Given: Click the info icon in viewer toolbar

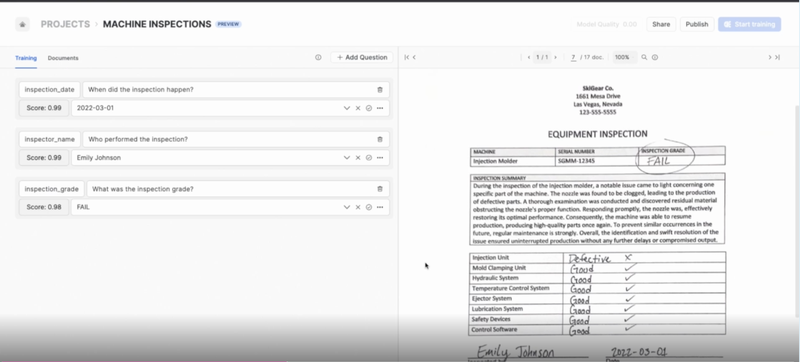Looking at the screenshot, I should pos(655,58).
